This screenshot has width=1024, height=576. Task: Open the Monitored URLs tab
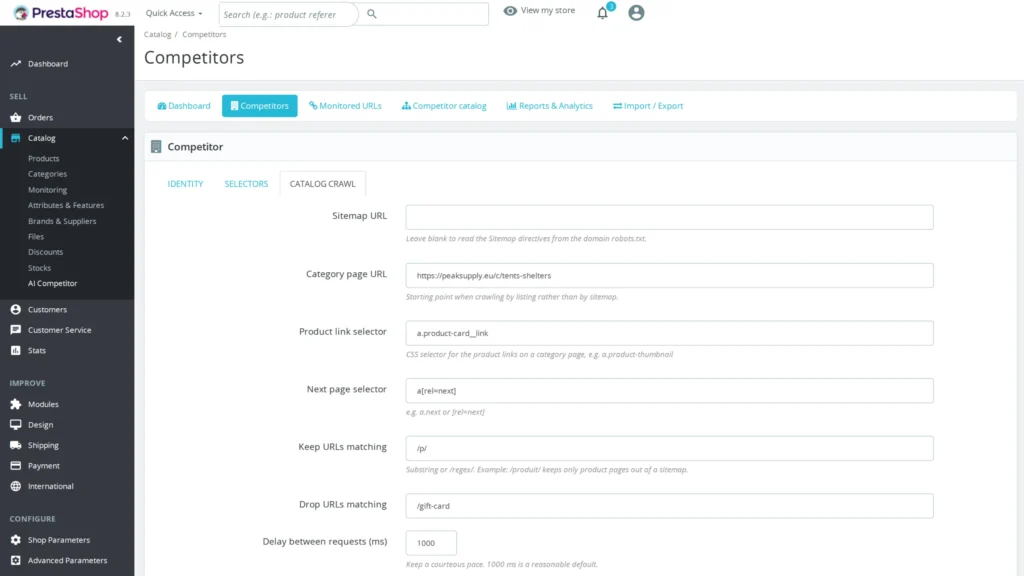pyautogui.click(x=345, y=106)
